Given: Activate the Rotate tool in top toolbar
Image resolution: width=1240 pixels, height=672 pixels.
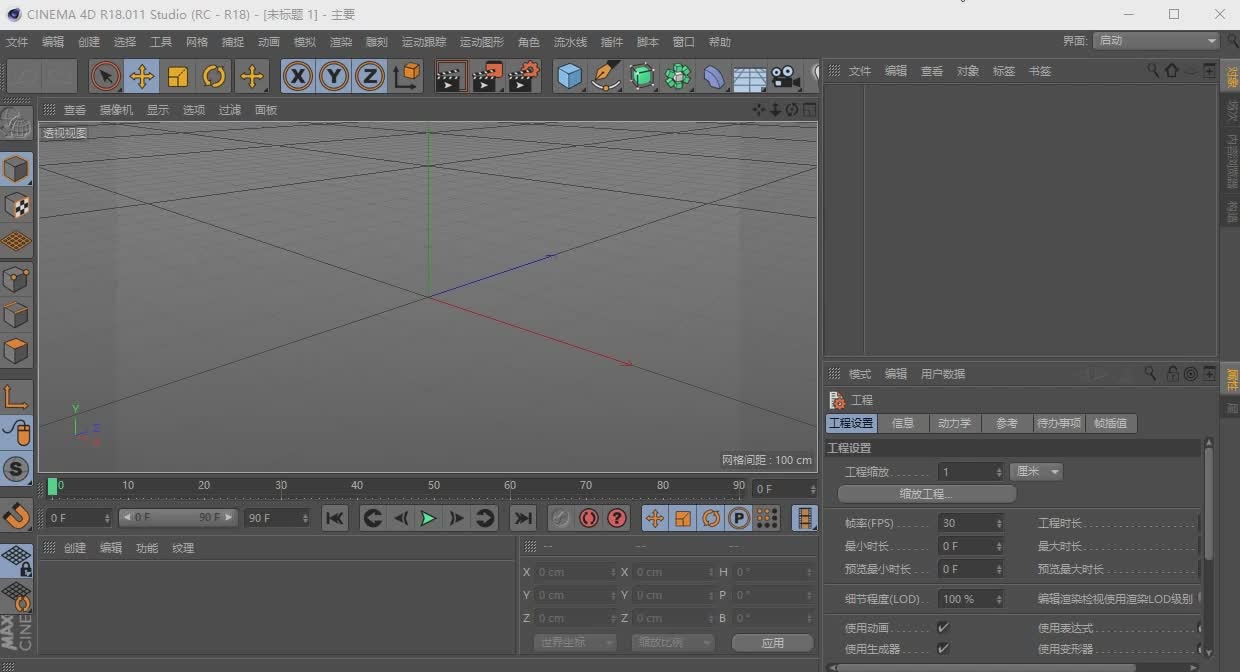Looking at the screenshot, I should pyautogui.click(x=214, y=76).
